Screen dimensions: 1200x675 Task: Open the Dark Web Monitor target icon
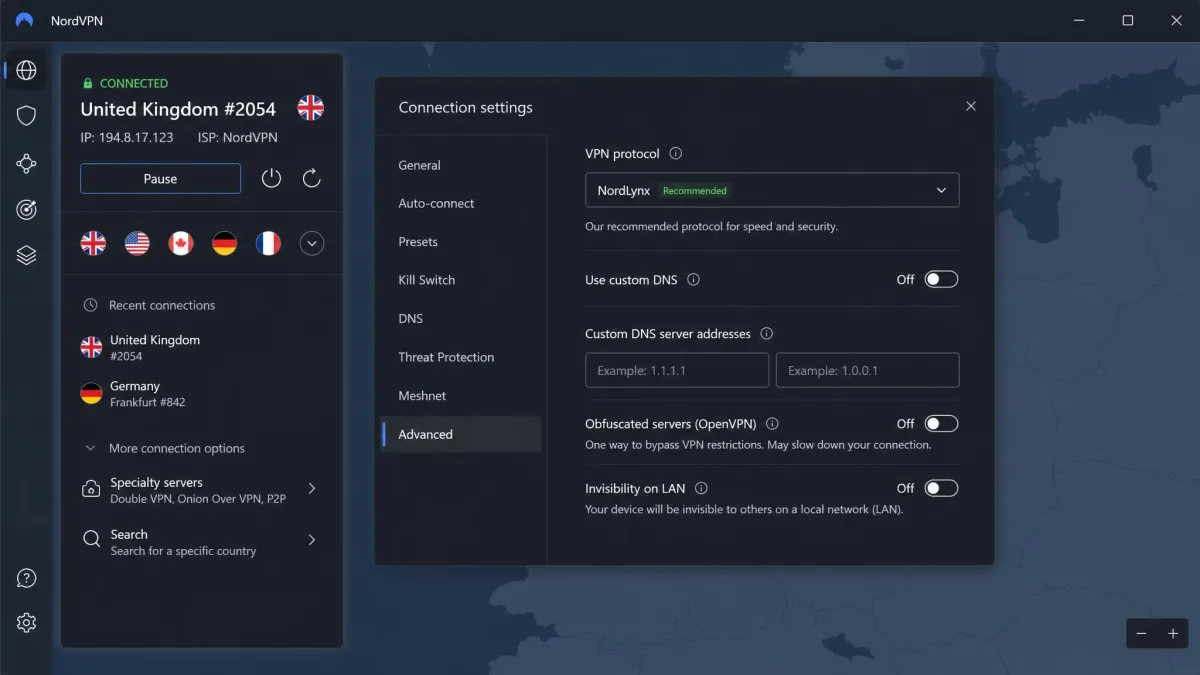(27, 209)
